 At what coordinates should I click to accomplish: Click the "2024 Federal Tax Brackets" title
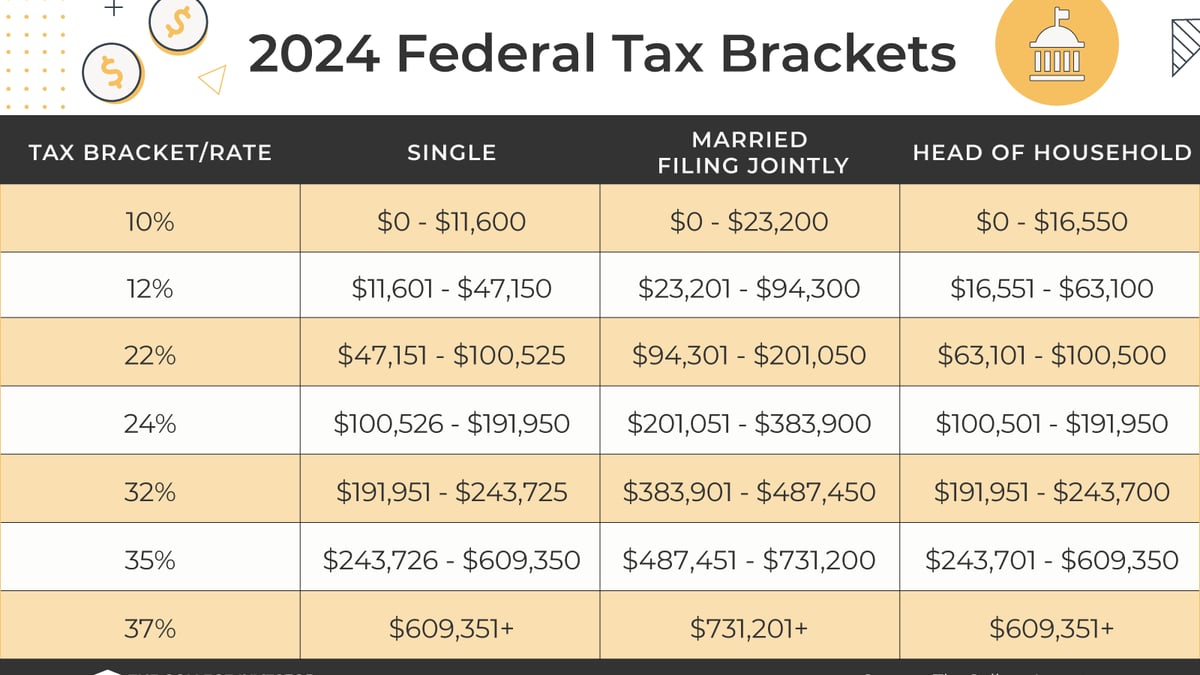[602, 53]
